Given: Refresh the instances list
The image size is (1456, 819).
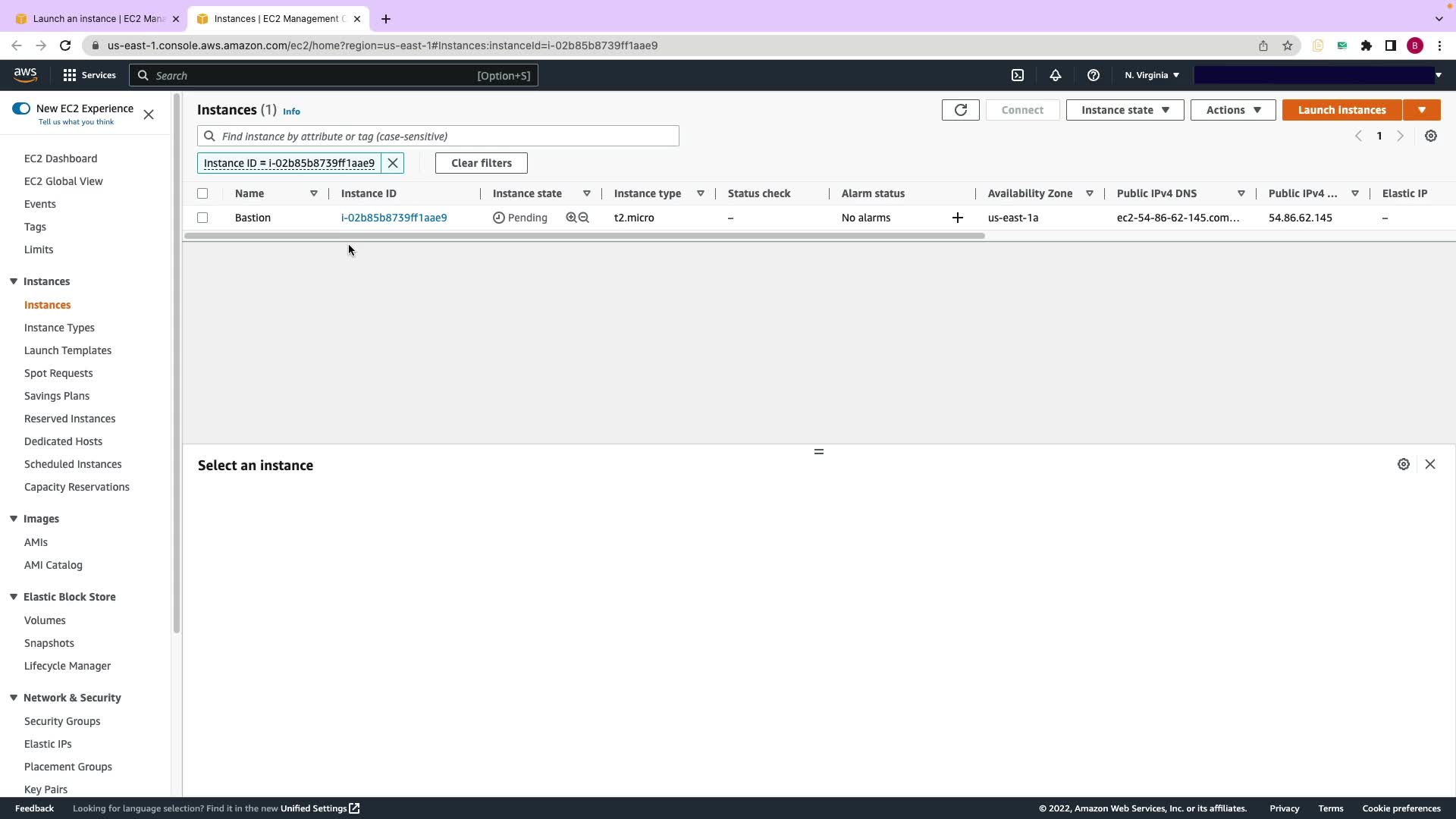Looking at the screenshot, I should (x=960, y=110).
